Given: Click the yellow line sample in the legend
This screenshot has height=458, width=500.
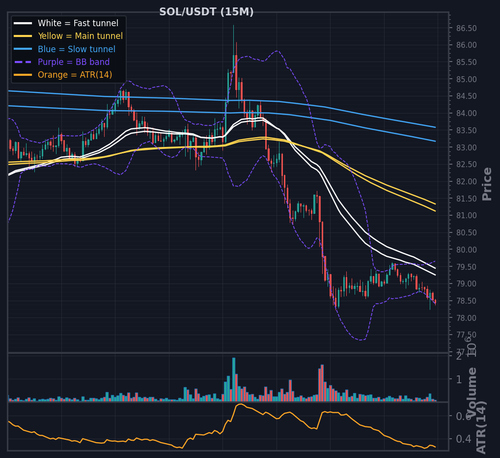Looking at the screenshot, I should (23, 36).
